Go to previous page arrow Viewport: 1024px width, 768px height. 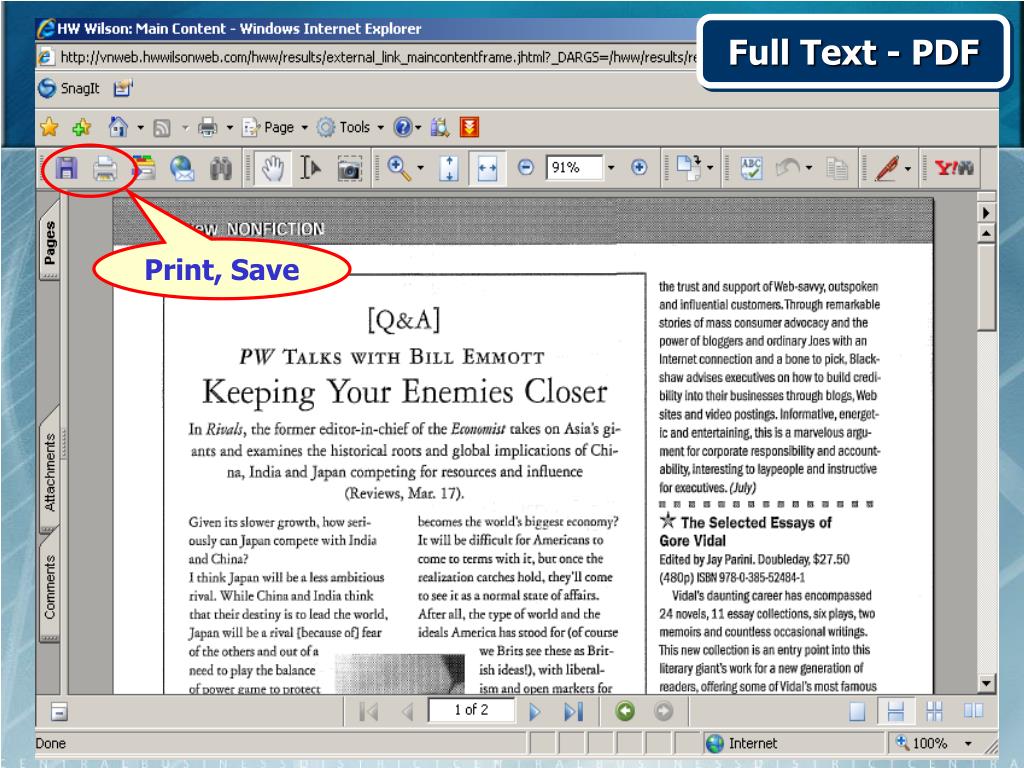click(x=408, y=711)
